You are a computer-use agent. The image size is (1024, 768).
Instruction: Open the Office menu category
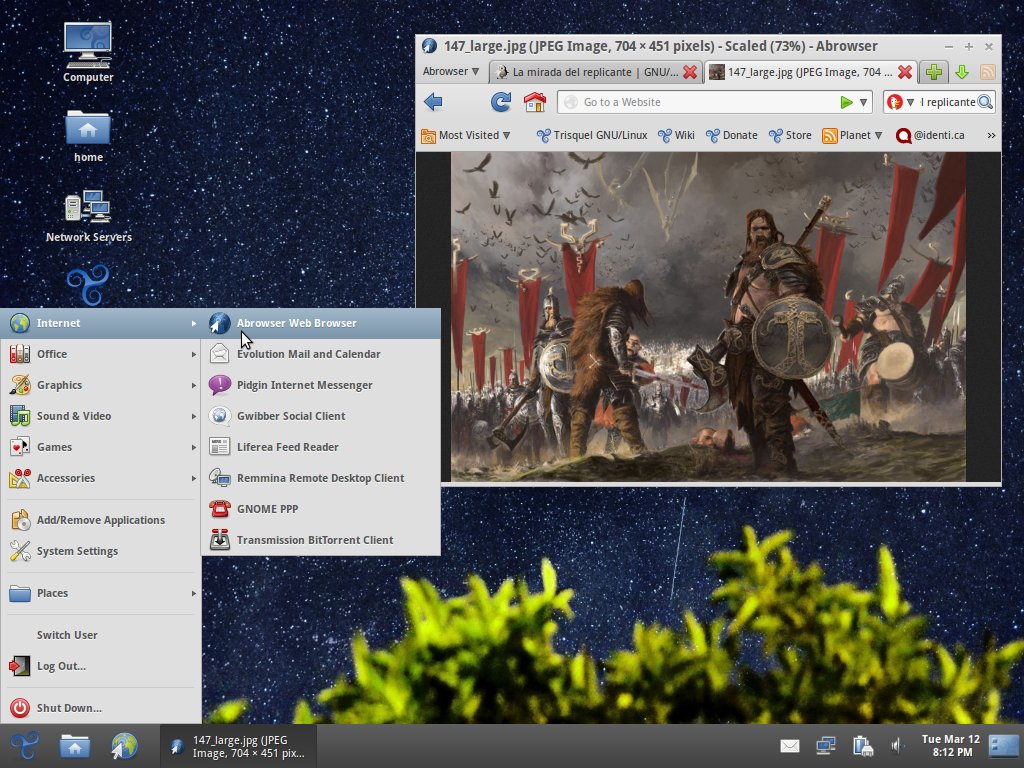click(101, 354)
